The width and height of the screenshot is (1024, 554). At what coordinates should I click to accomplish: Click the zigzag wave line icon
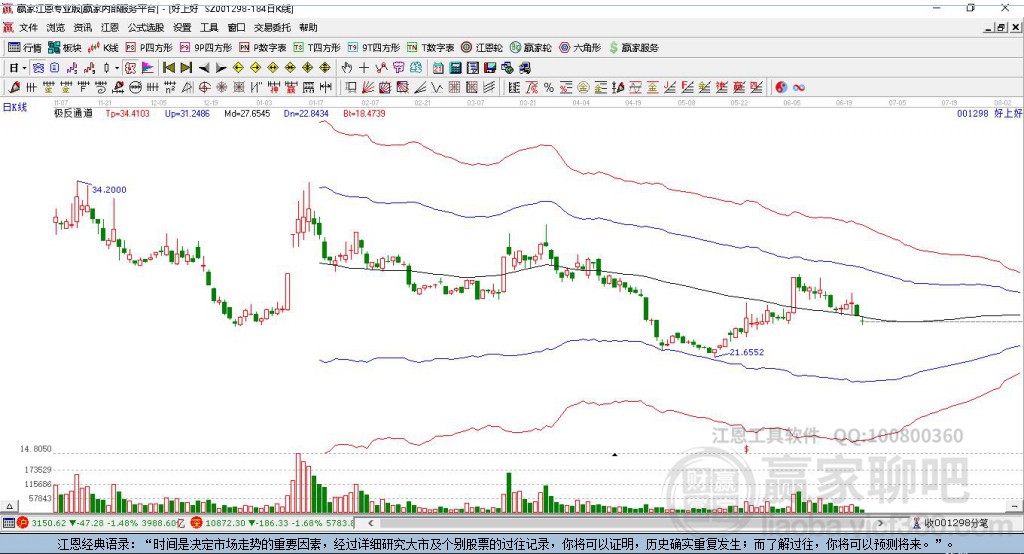[436, 88]
